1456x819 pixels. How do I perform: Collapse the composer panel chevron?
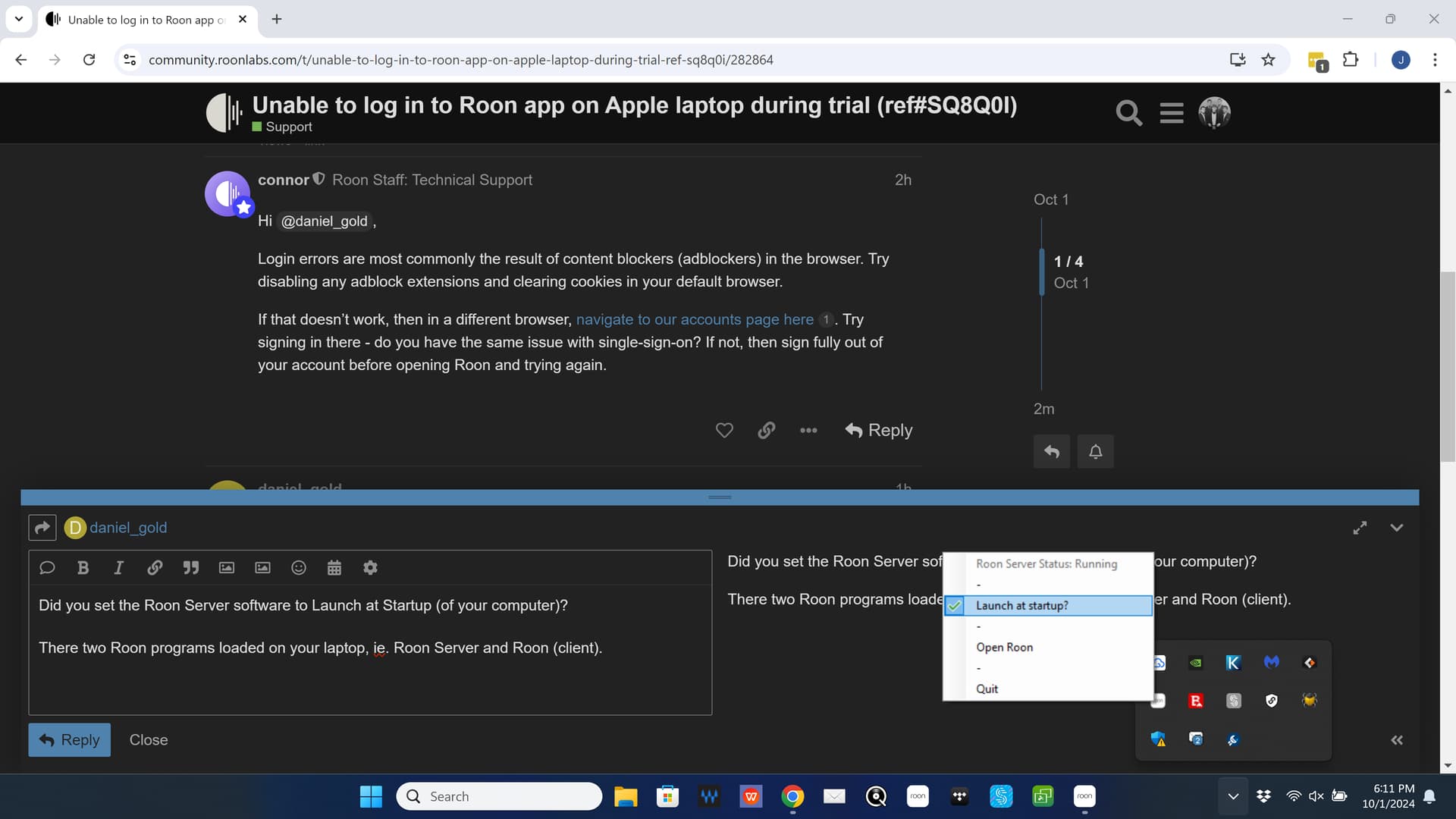1397,527
